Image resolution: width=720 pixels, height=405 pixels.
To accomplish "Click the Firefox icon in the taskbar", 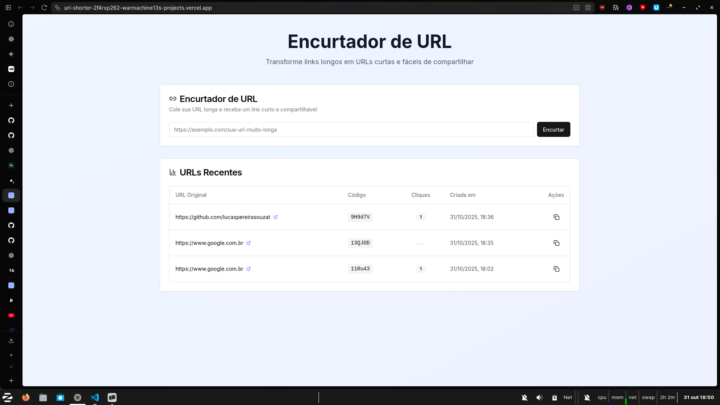I will (x=26, y=397).
